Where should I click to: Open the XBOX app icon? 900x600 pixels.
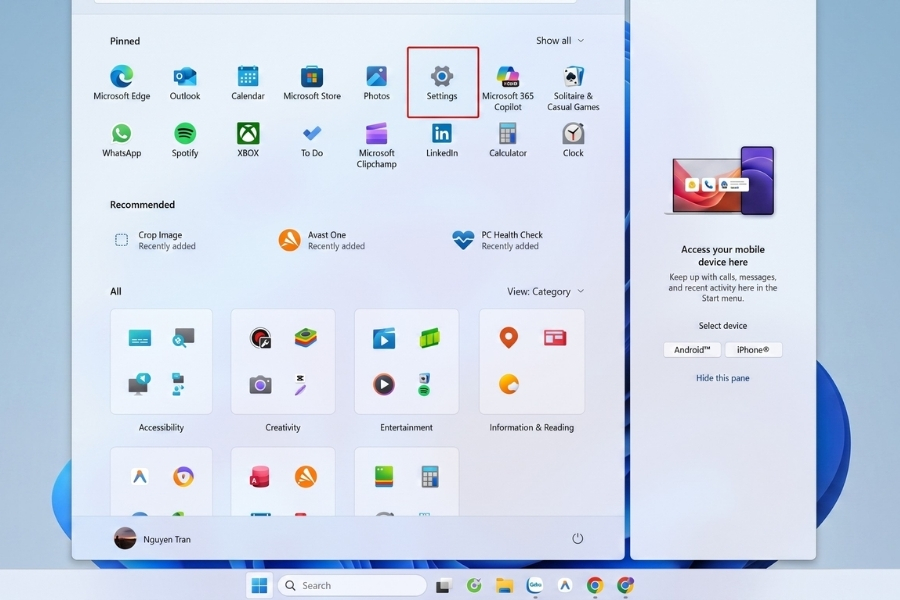click(248, 140)
